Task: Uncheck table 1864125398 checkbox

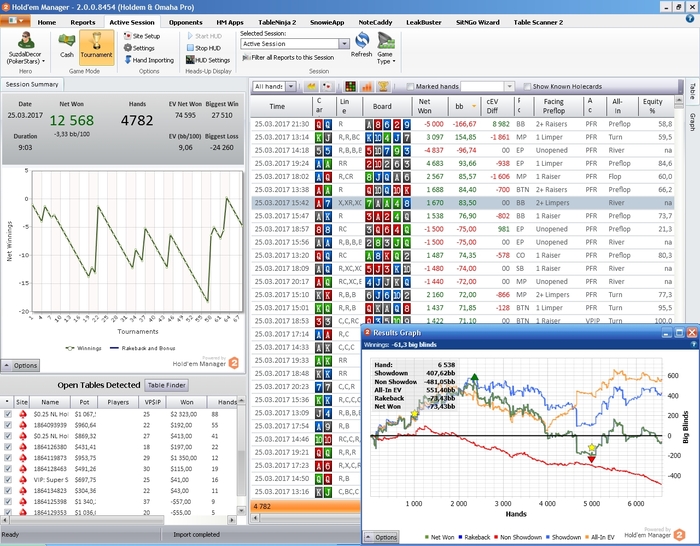Action: 8,501
